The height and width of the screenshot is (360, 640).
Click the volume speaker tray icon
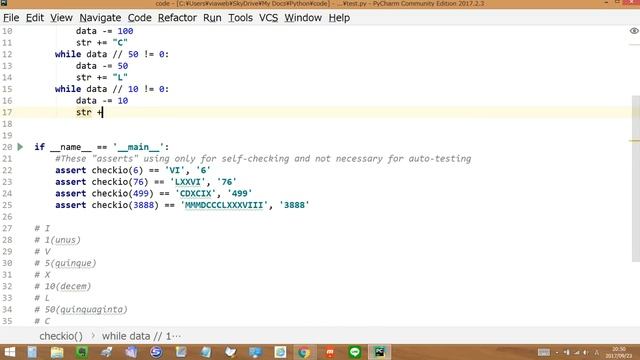click(x=586, y=352)
